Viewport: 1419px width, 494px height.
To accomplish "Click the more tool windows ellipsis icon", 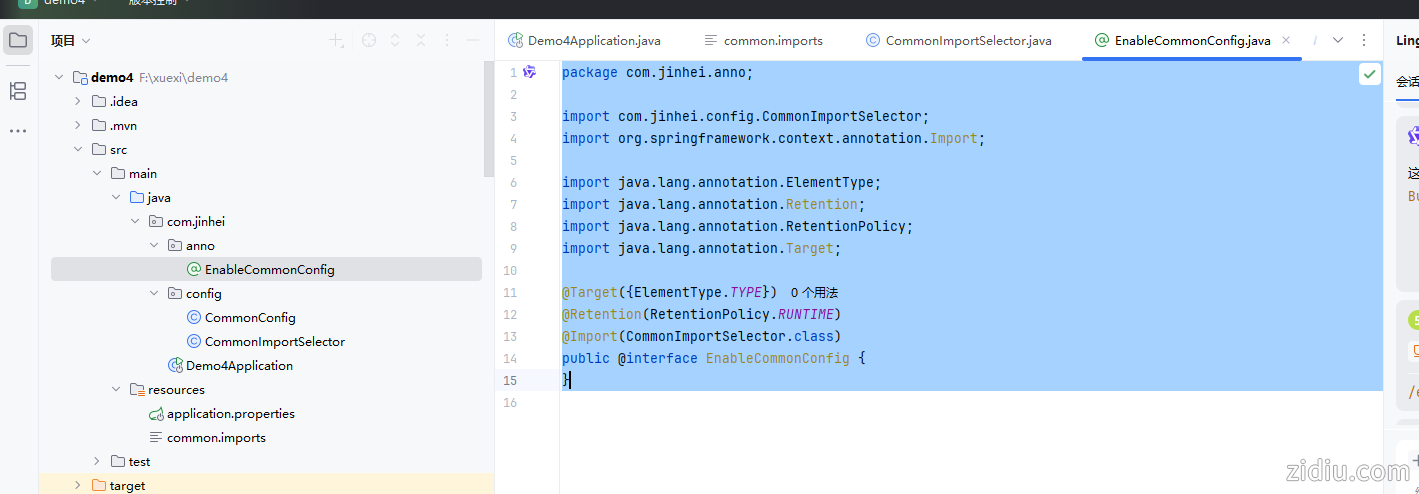I will pos(18,131).
